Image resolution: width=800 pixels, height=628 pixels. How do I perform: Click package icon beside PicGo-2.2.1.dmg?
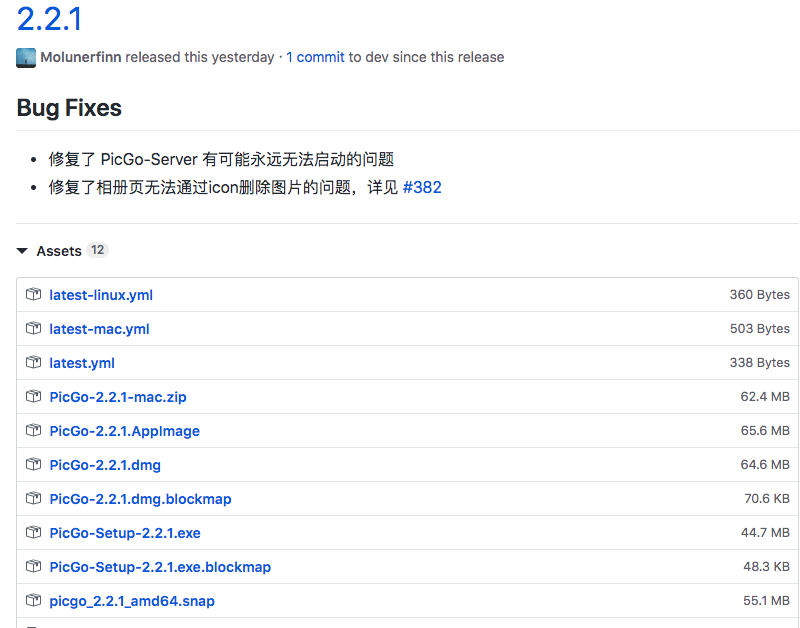click(x=34, y=465)
